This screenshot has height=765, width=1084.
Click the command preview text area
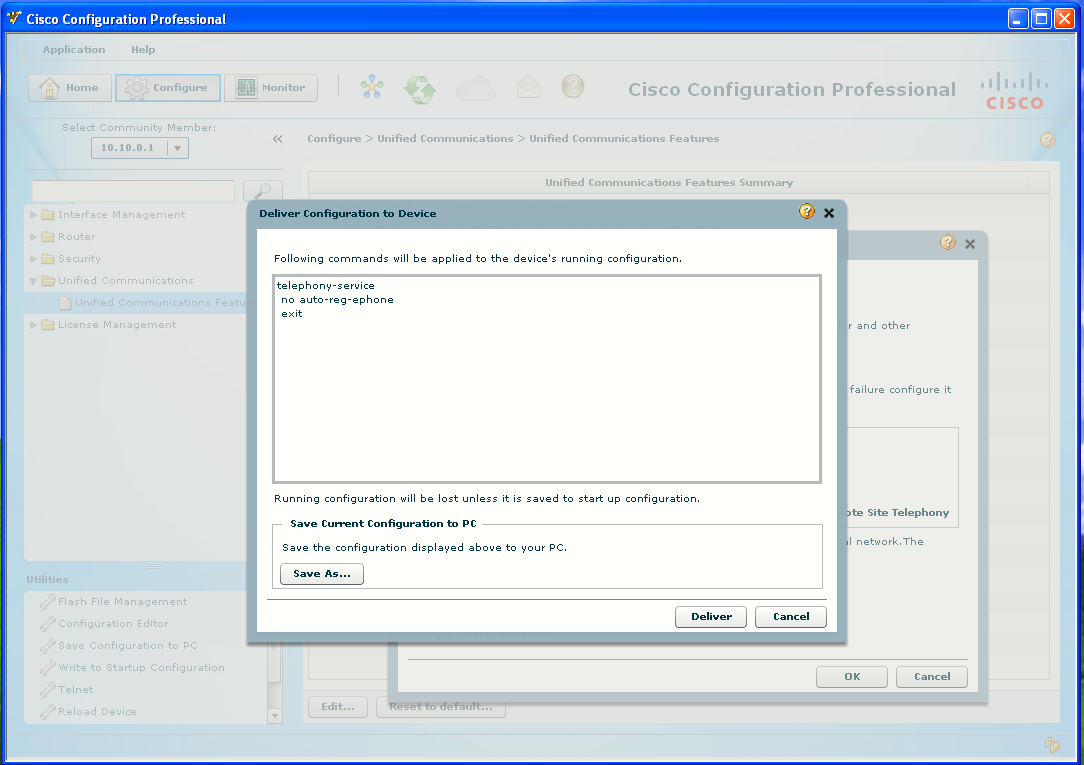click(x=547, y=379)
